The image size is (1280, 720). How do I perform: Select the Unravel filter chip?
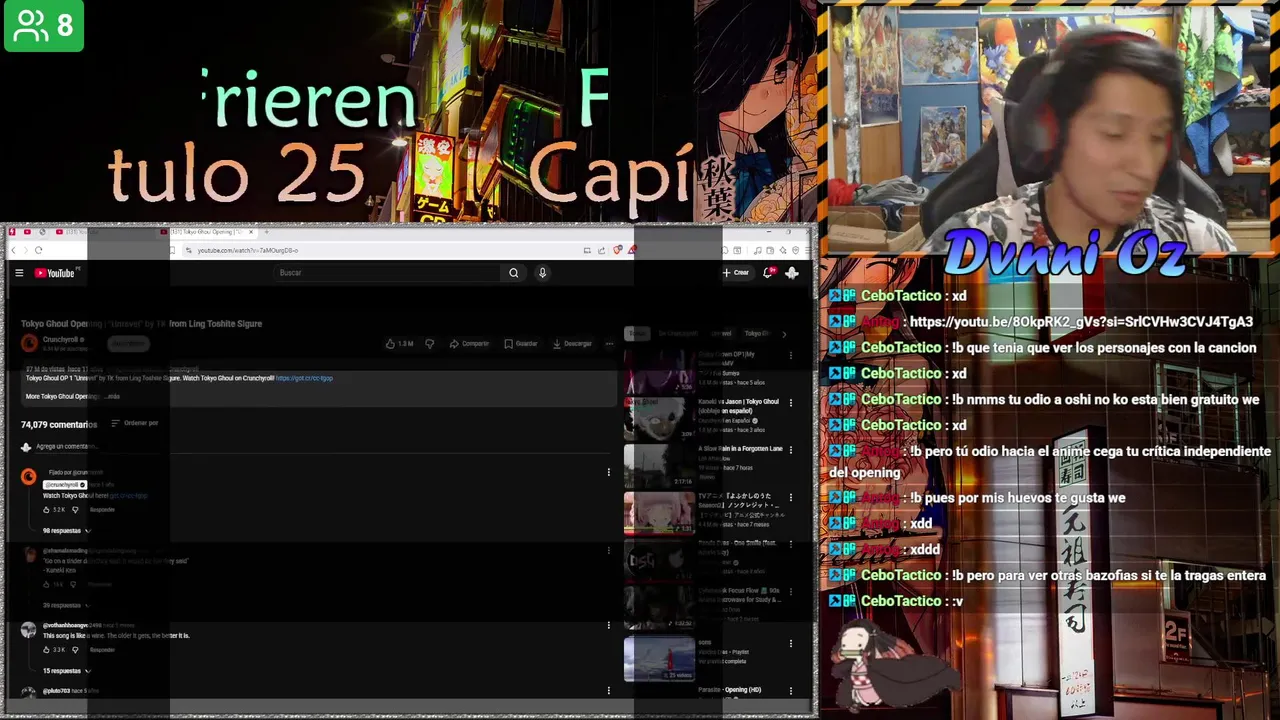coord(721,333)
